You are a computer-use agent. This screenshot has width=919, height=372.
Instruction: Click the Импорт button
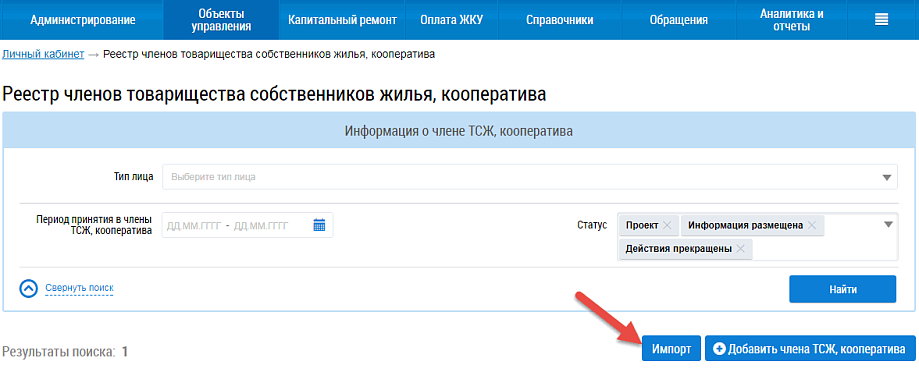(672, 349)
